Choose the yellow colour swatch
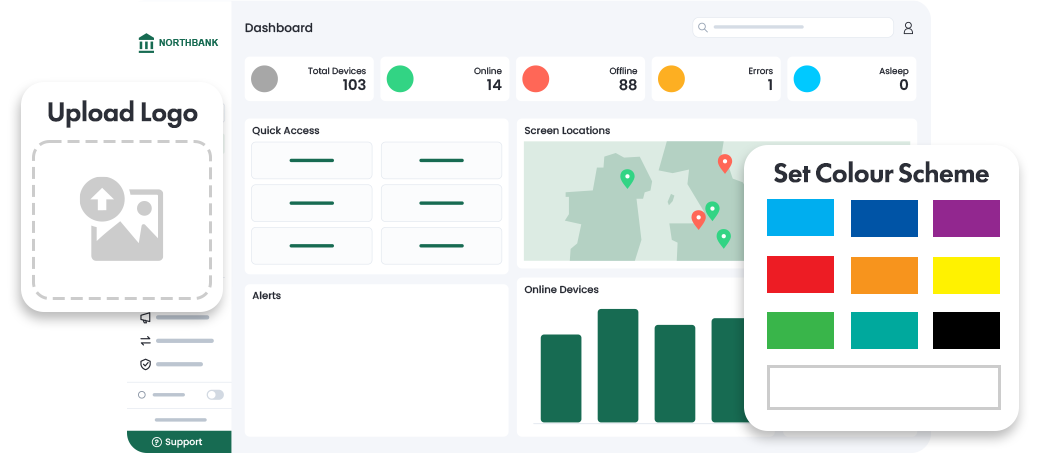The width and height of the screenshot is (1059, 453). coord(966,275)
